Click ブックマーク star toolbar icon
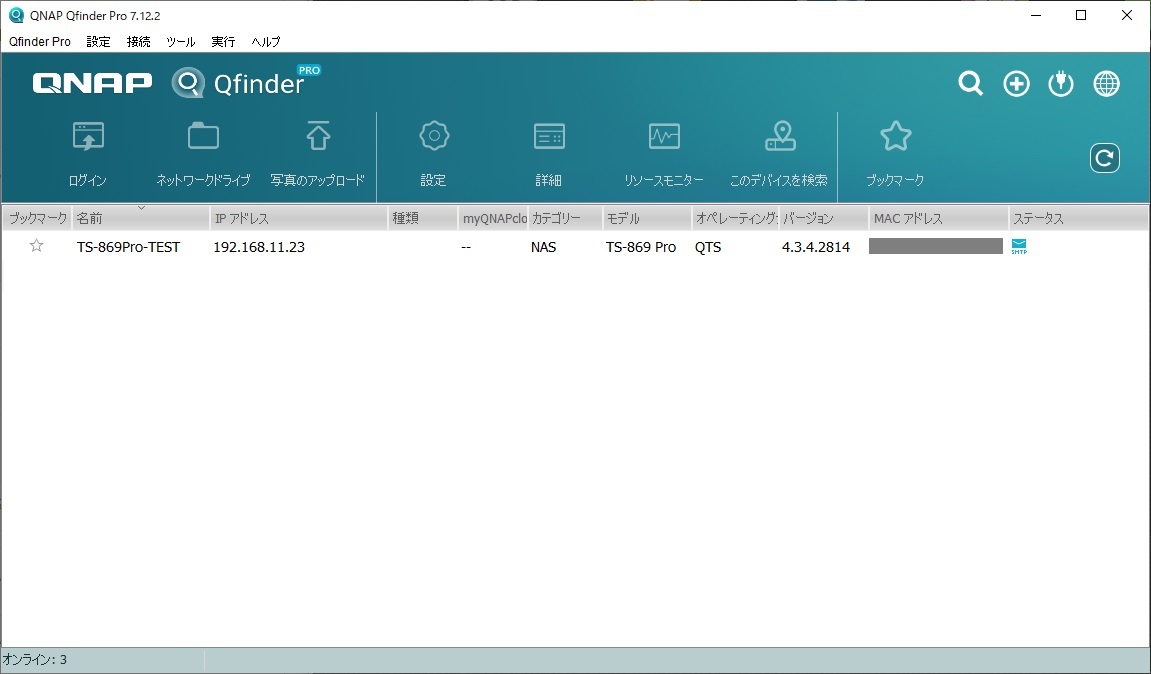The height and width of the screenshot is (674, 1151). [896, 136]
